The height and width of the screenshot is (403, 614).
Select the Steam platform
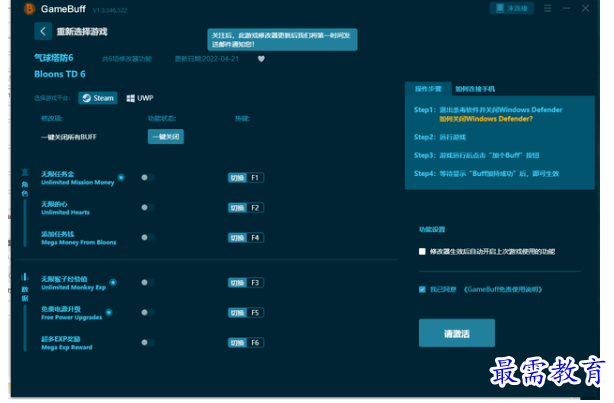[x=98, y=98]
